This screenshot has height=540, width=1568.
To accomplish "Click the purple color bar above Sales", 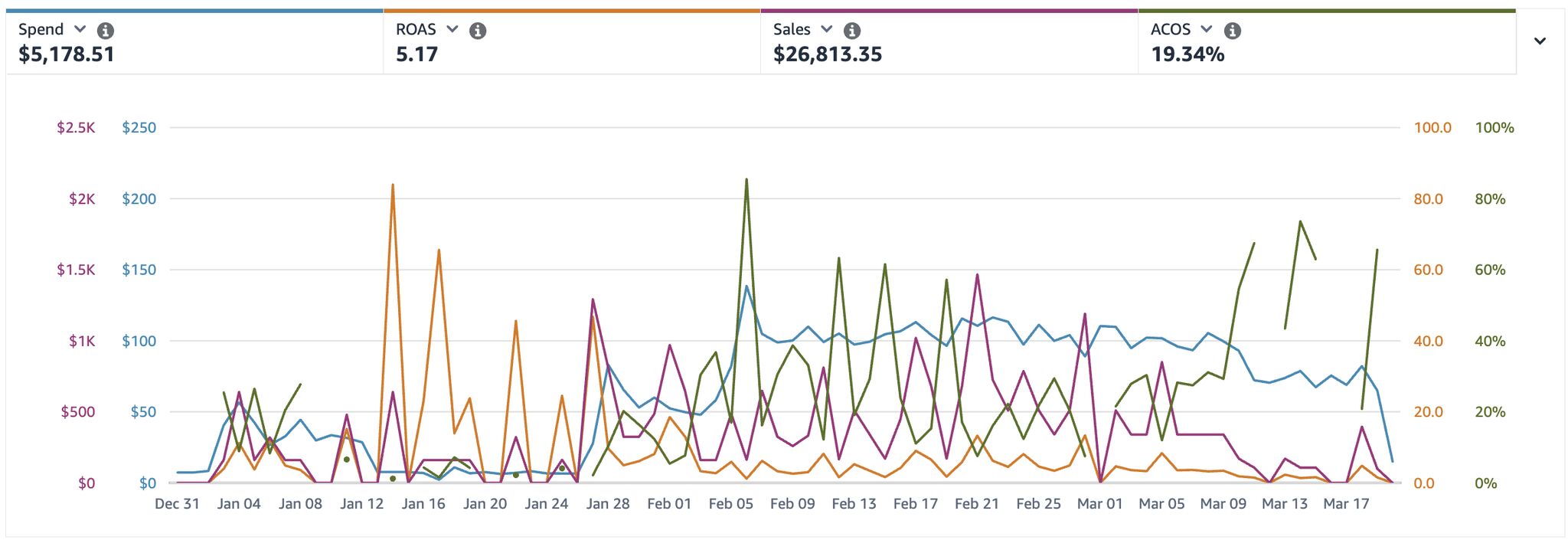I will click(949, 11).
